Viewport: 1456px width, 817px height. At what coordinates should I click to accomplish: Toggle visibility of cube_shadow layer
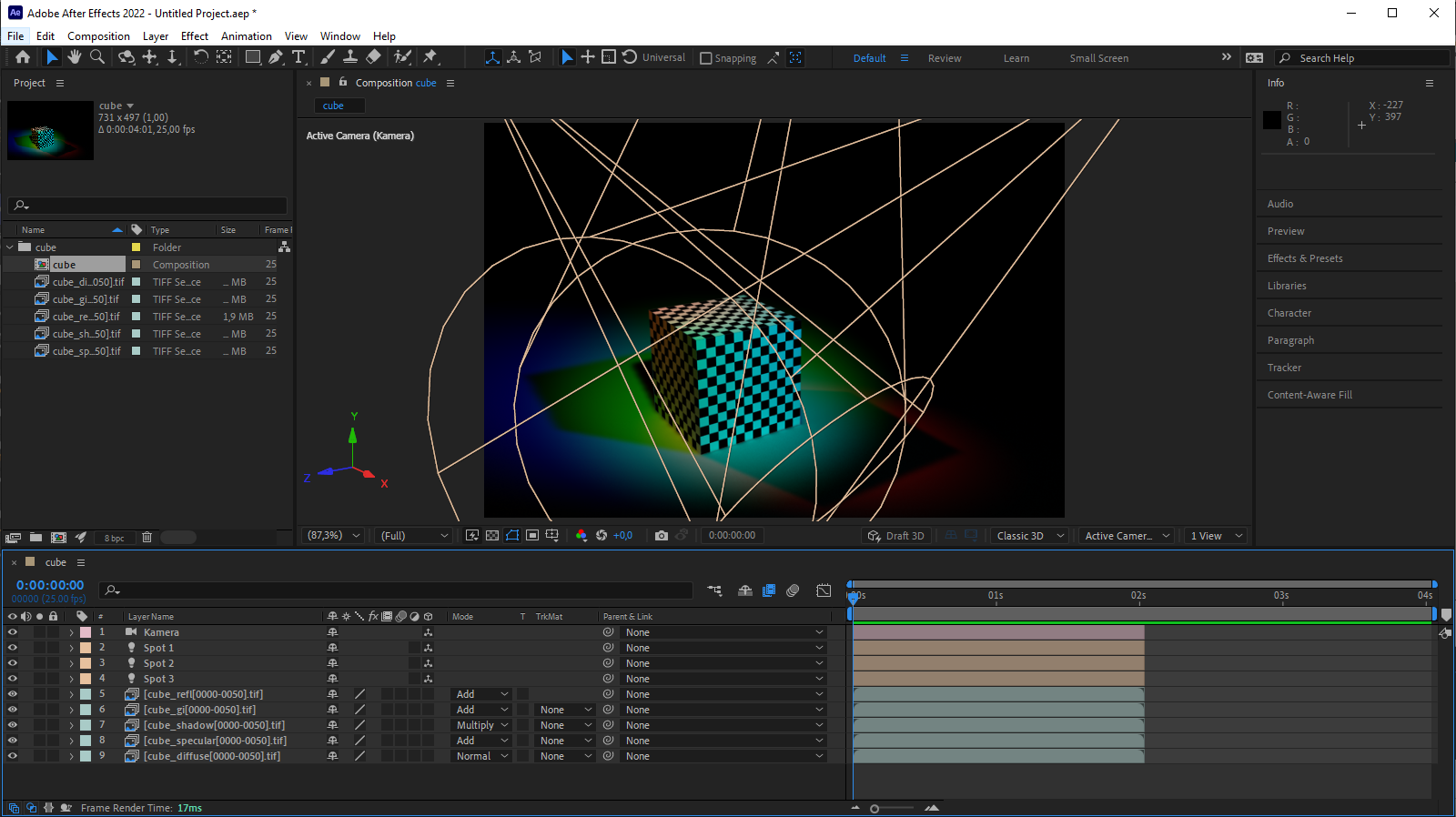pyautogui.click(x=13, y=725)
